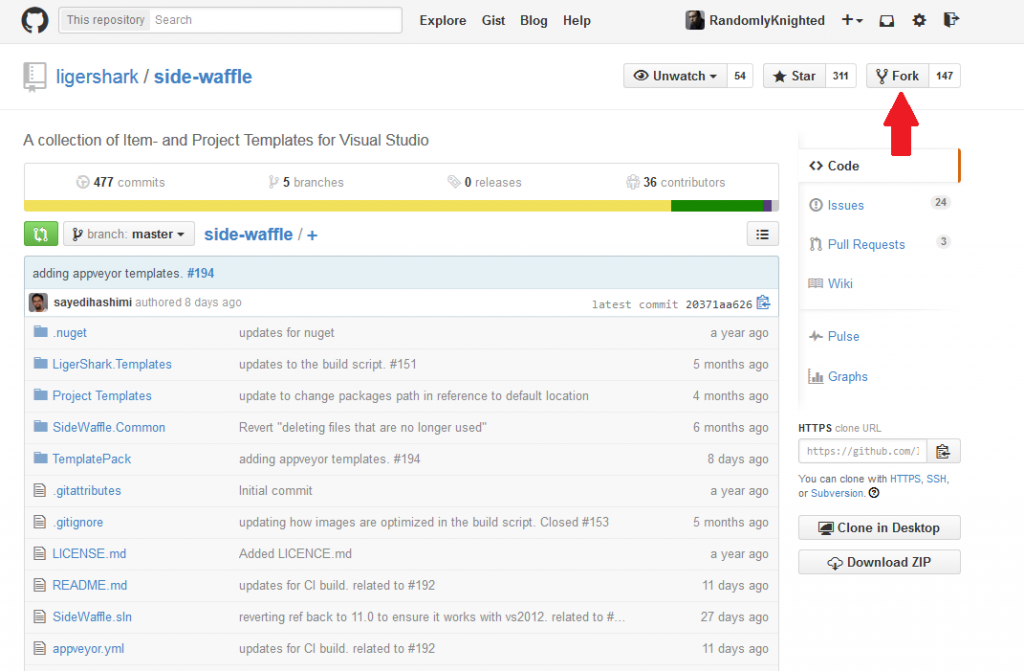Open the Explore menu item

(442, 20)
